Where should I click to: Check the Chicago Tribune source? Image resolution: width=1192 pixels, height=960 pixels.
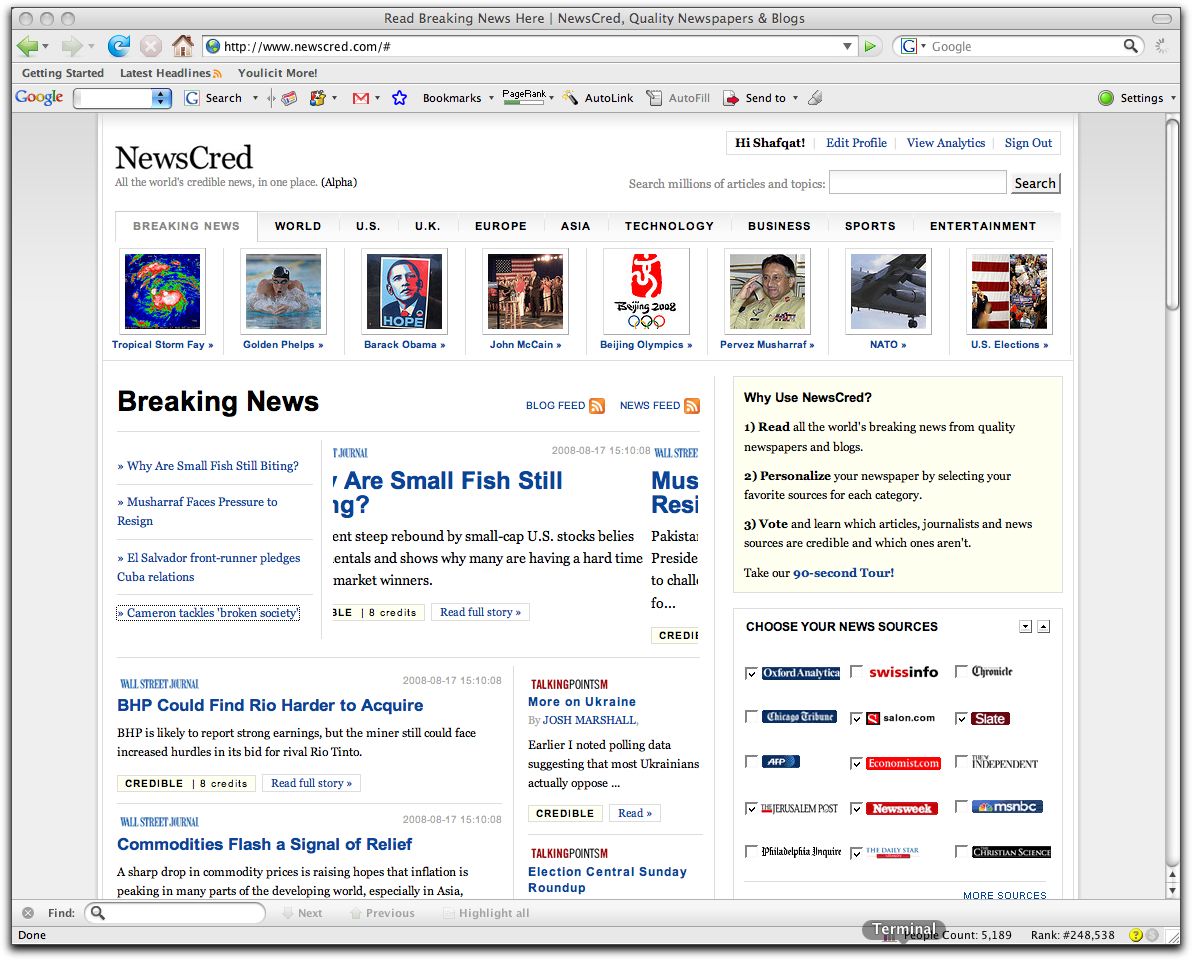(751, 717)
